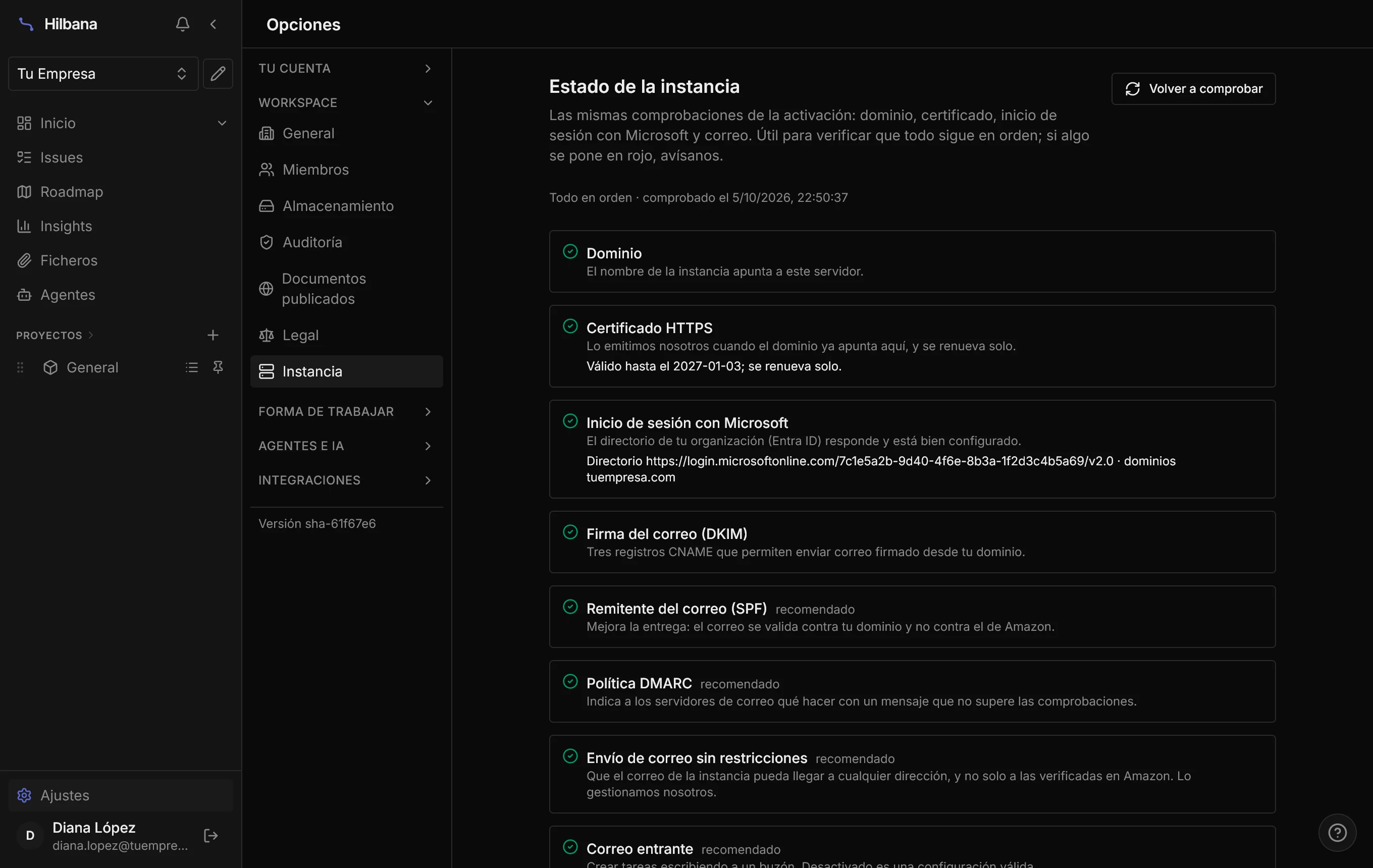Open the help question mark button
1373x868 pixels.
pyautogui.click(x=1337, y=833)
